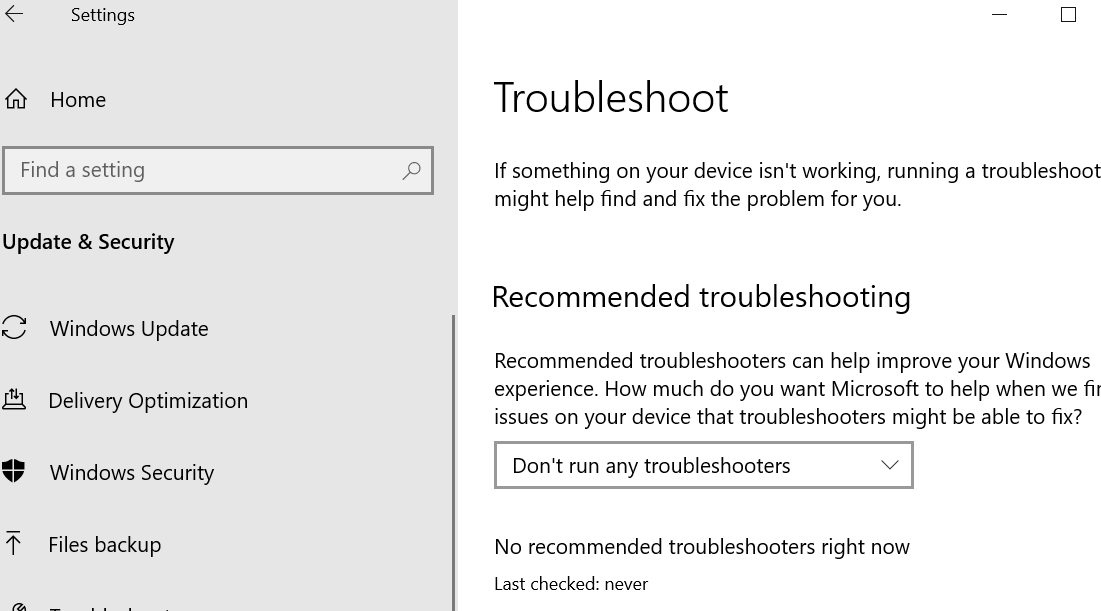Screen dimensions: 1101x611
Task: Click the Recommended troubleshooting heading
Action: [x=701, y=297]
